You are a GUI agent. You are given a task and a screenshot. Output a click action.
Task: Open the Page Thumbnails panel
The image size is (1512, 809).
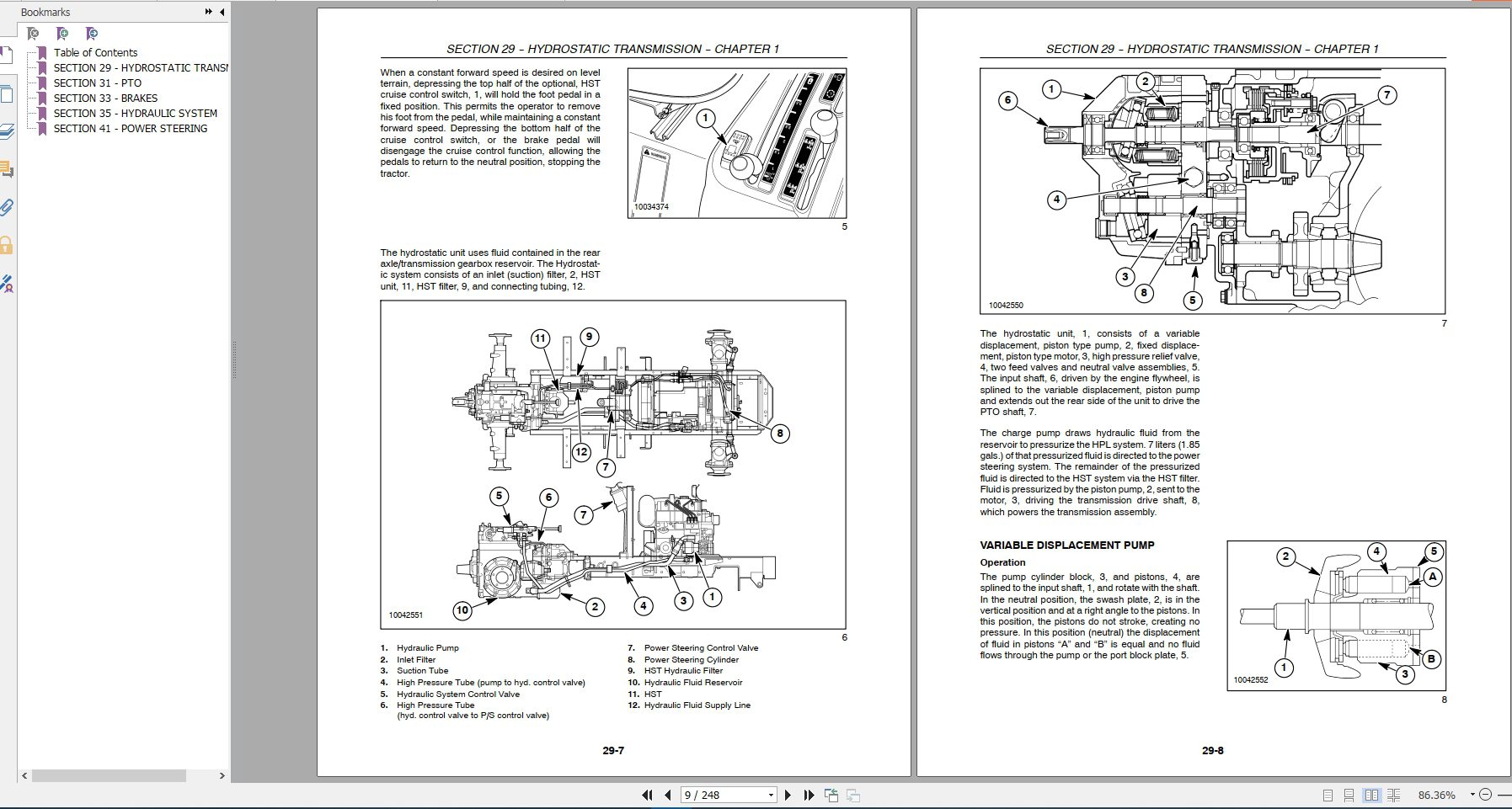[x=9, y=93]
